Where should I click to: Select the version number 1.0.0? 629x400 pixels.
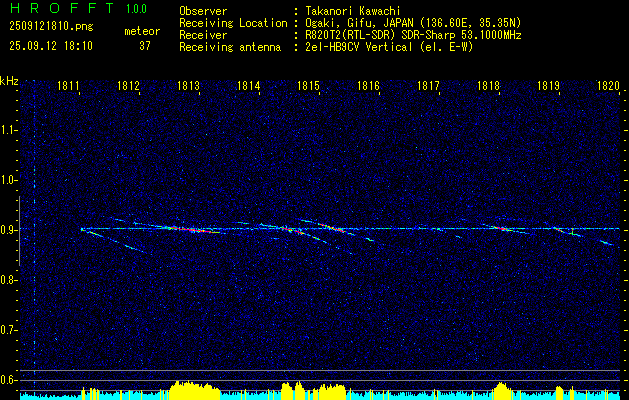(136, 9)
